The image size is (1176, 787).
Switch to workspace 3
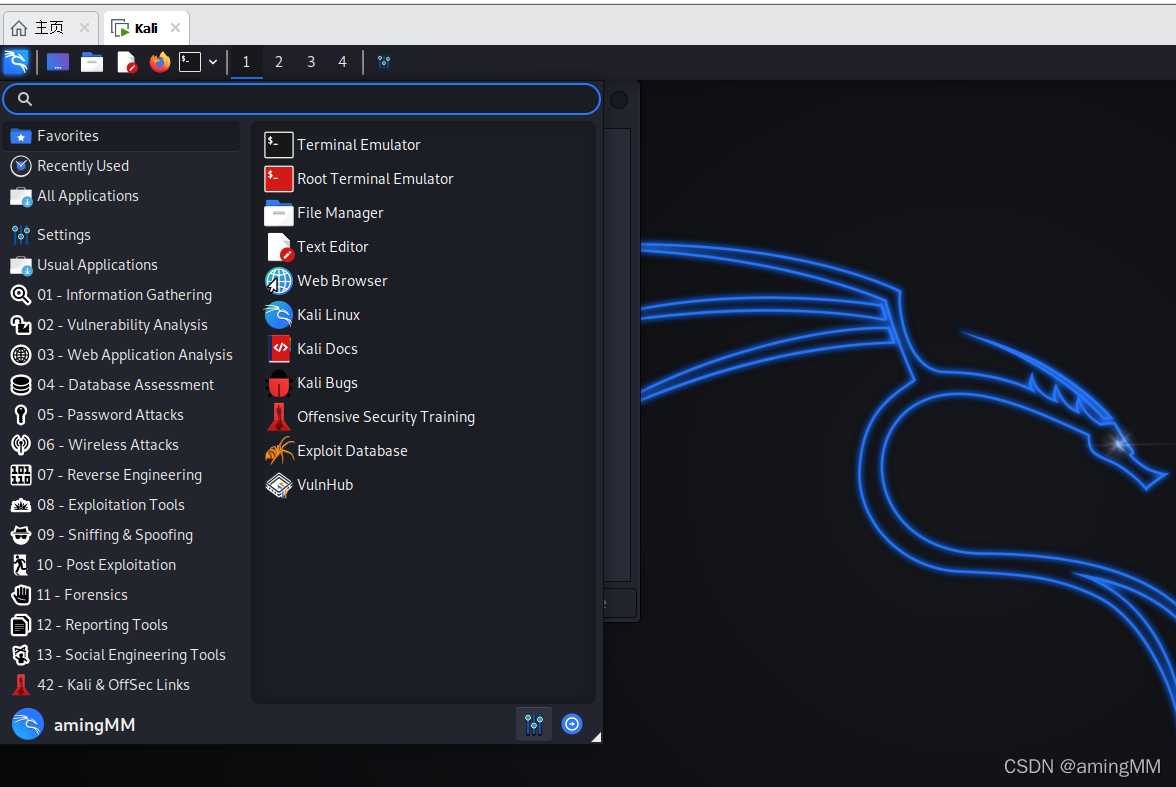click(310, 62)
